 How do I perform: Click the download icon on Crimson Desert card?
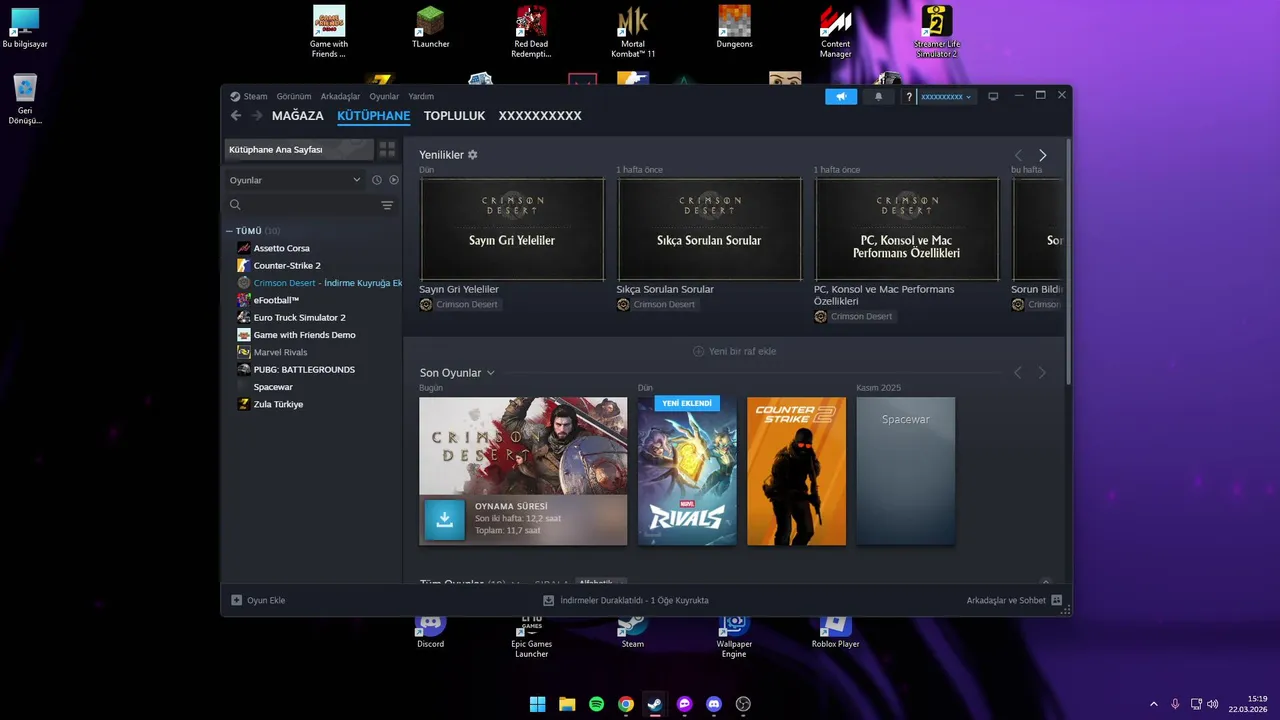coord(445,520)
